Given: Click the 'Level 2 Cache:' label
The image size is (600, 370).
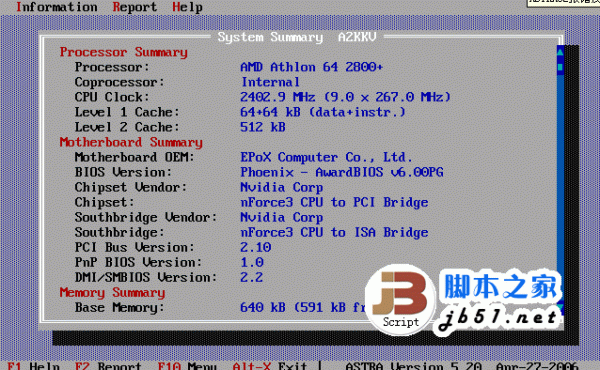Looking at the screenshot, I should tap(127, 127).
